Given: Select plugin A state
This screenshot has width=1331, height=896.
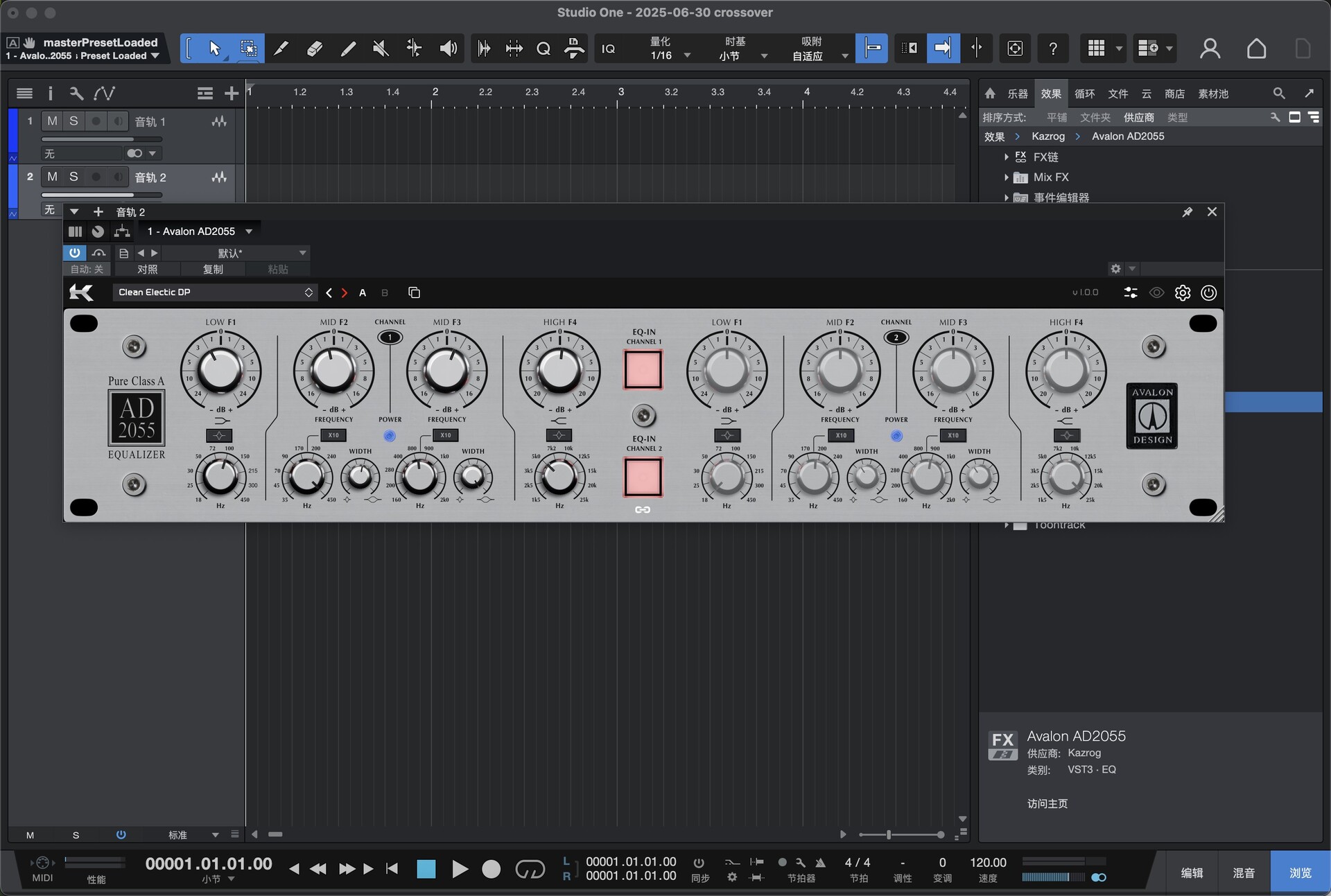Looking at the screenshot, I should pyautogui.click(x=363, y=292).
